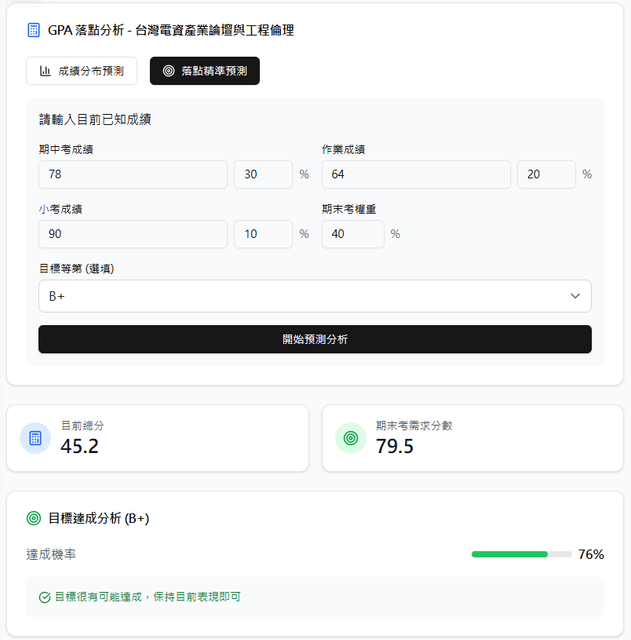
Task: Click the calculator icon beside GPA 落點分析 title
Action: point(33,30)
